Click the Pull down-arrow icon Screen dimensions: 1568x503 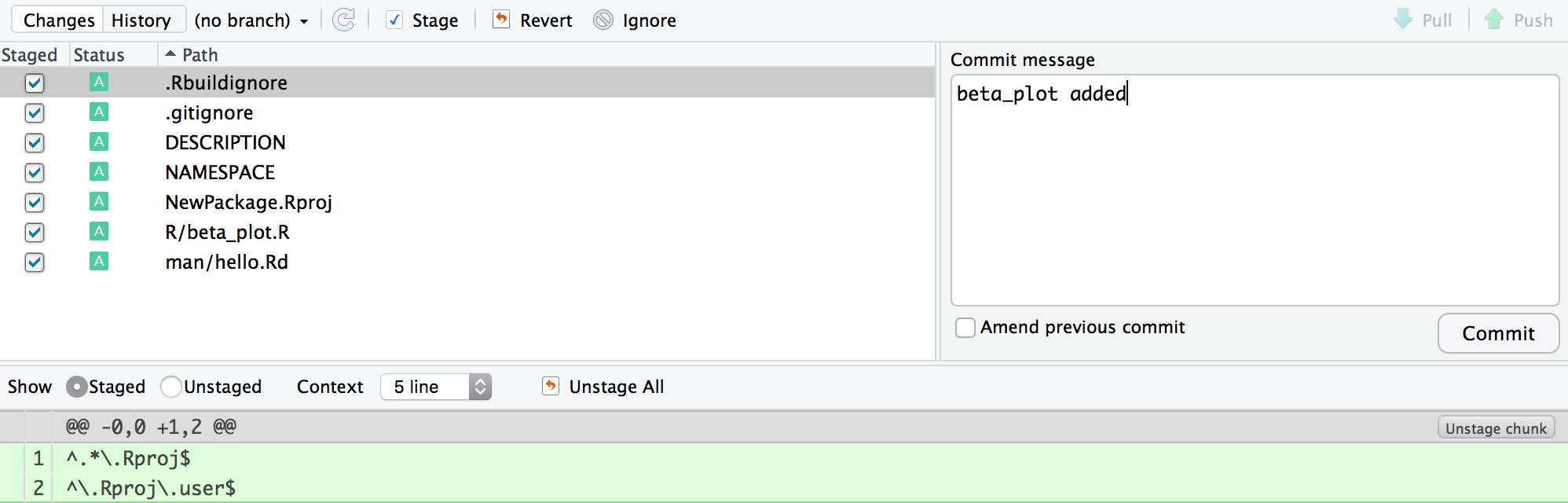tap(1403, 19)
